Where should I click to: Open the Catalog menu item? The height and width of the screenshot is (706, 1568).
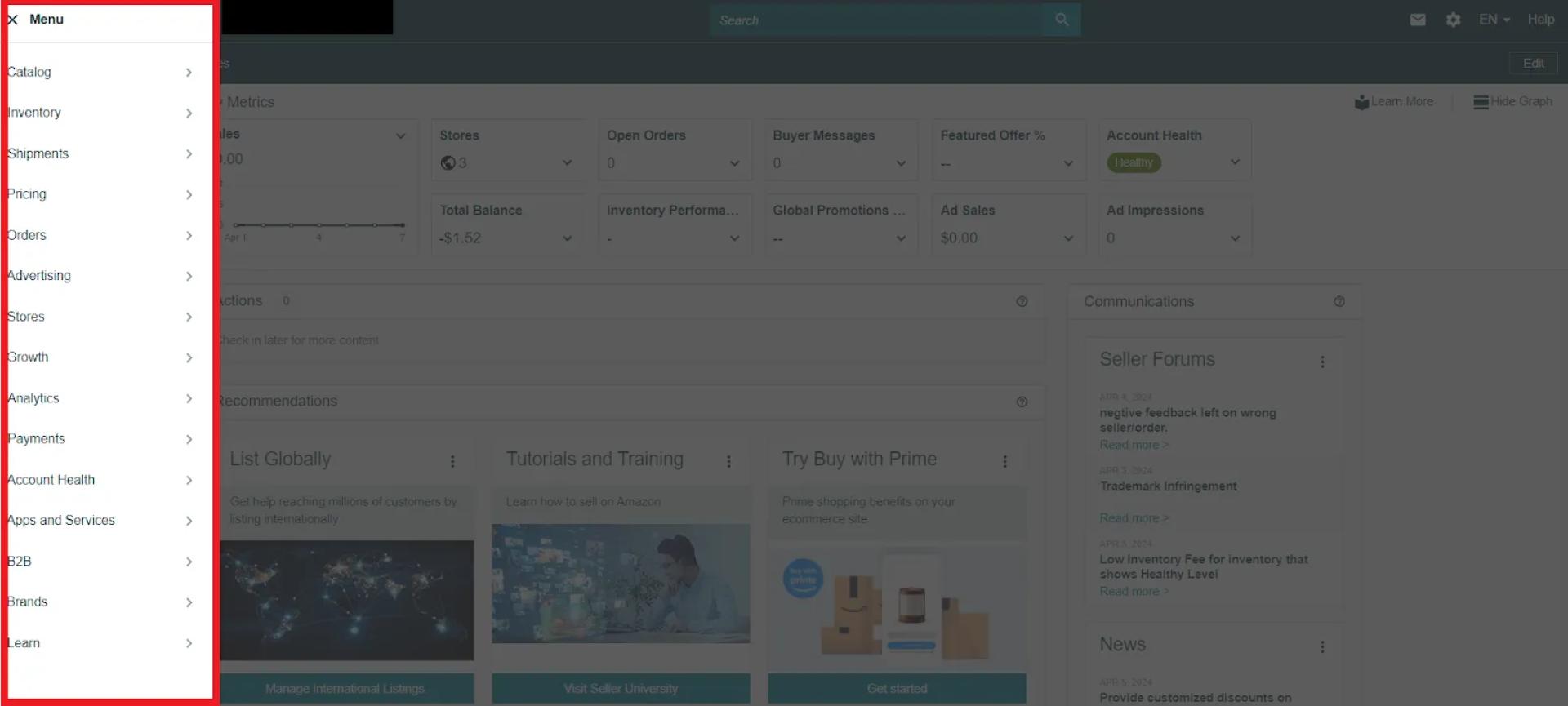pos(101,72)
